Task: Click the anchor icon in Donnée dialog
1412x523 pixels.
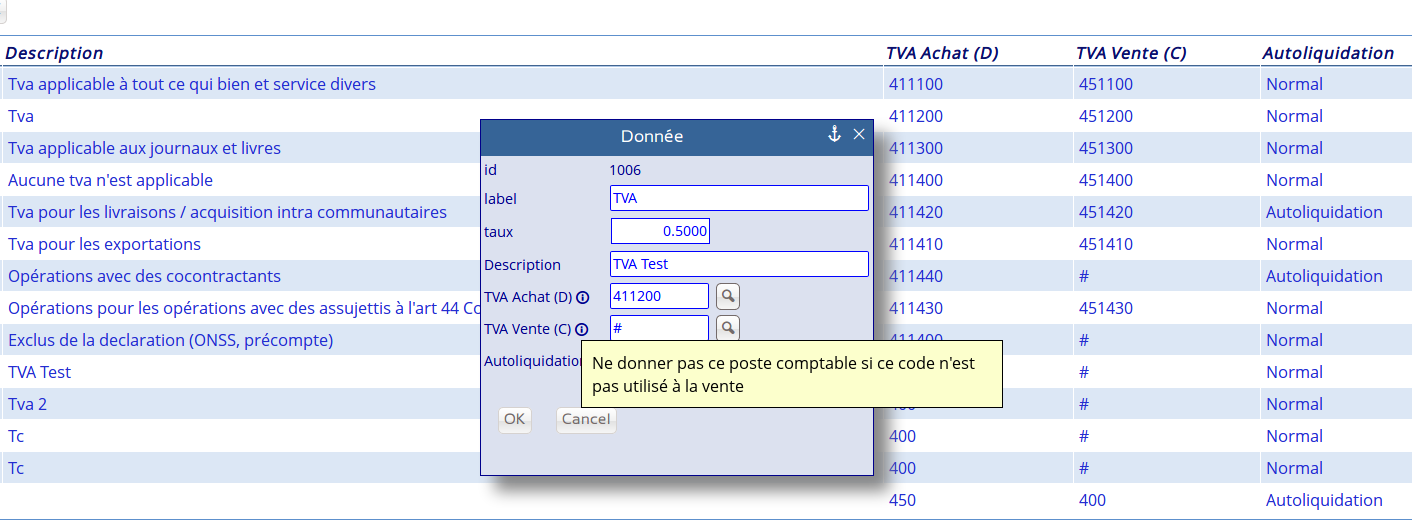Action: 834,134
